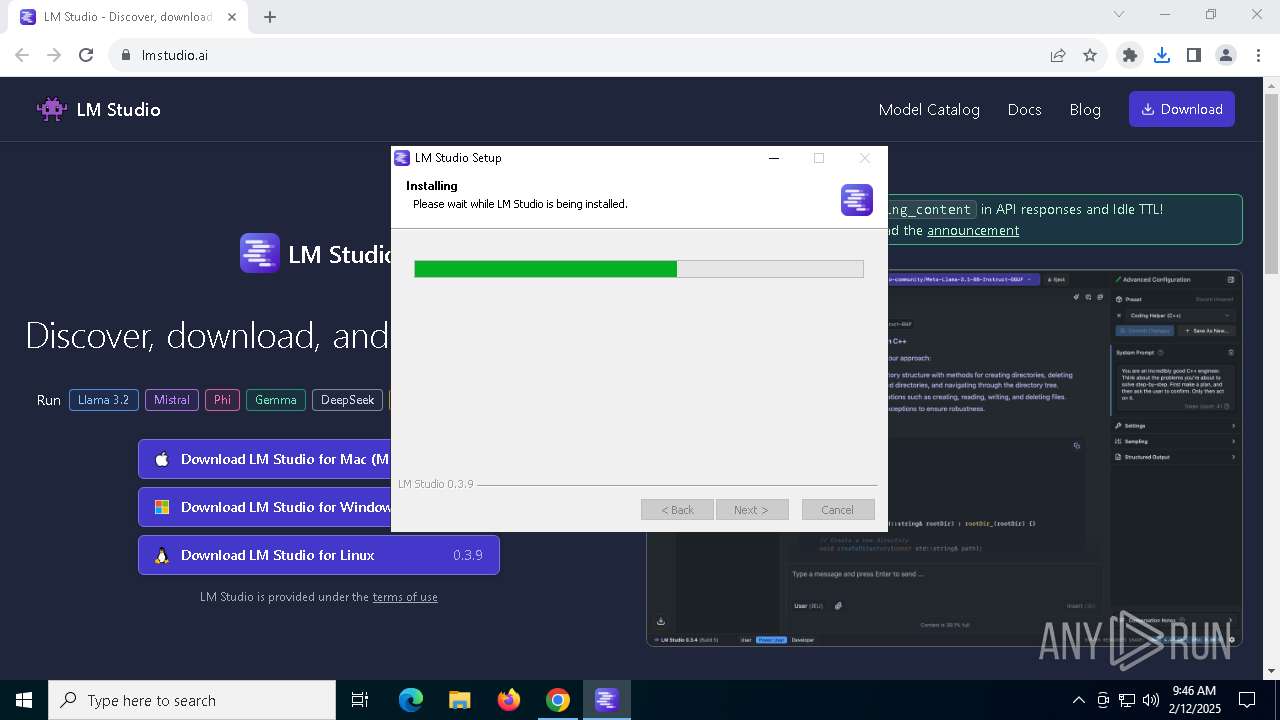Close the LM Studio browser tab
The width and height of the screenshot is (1280, 720).
coord(234,17)
